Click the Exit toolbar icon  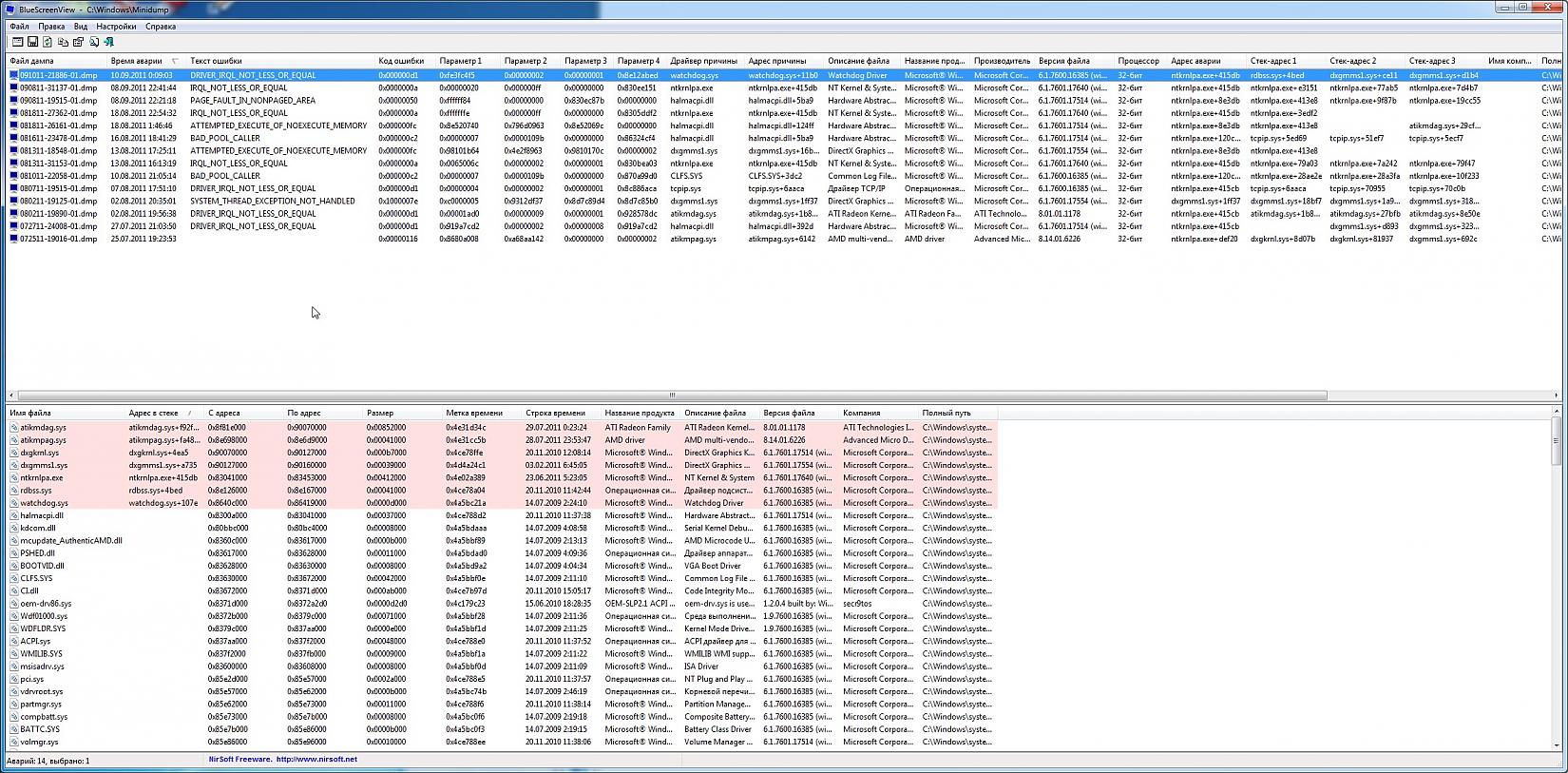click(109, 42)
